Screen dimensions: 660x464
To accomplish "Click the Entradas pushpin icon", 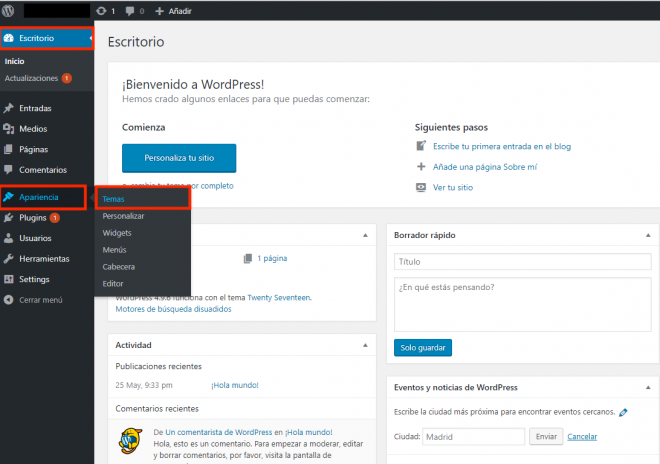I will coord(8,108).
